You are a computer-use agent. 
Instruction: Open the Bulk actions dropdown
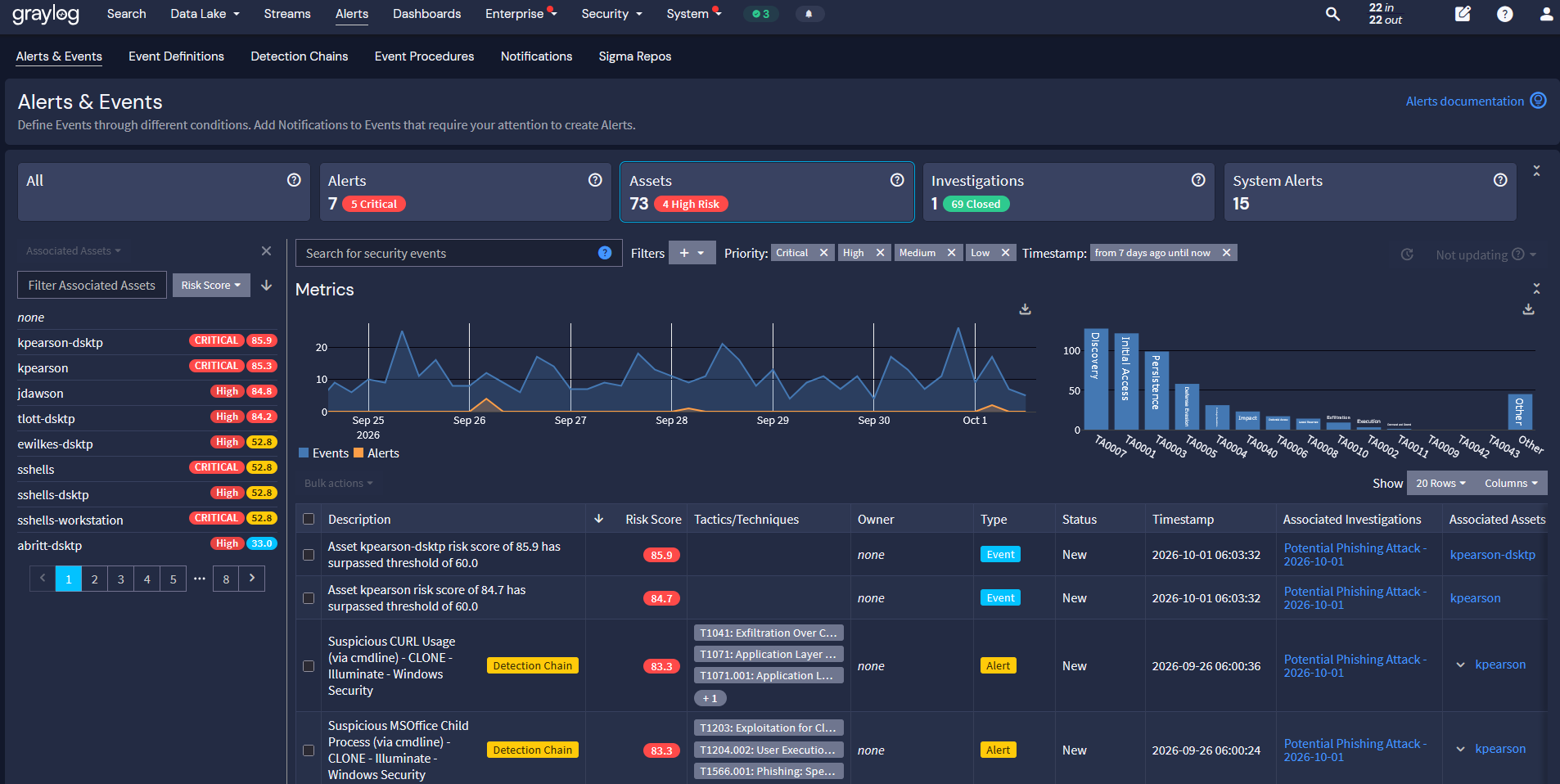[x=338, y=483]
